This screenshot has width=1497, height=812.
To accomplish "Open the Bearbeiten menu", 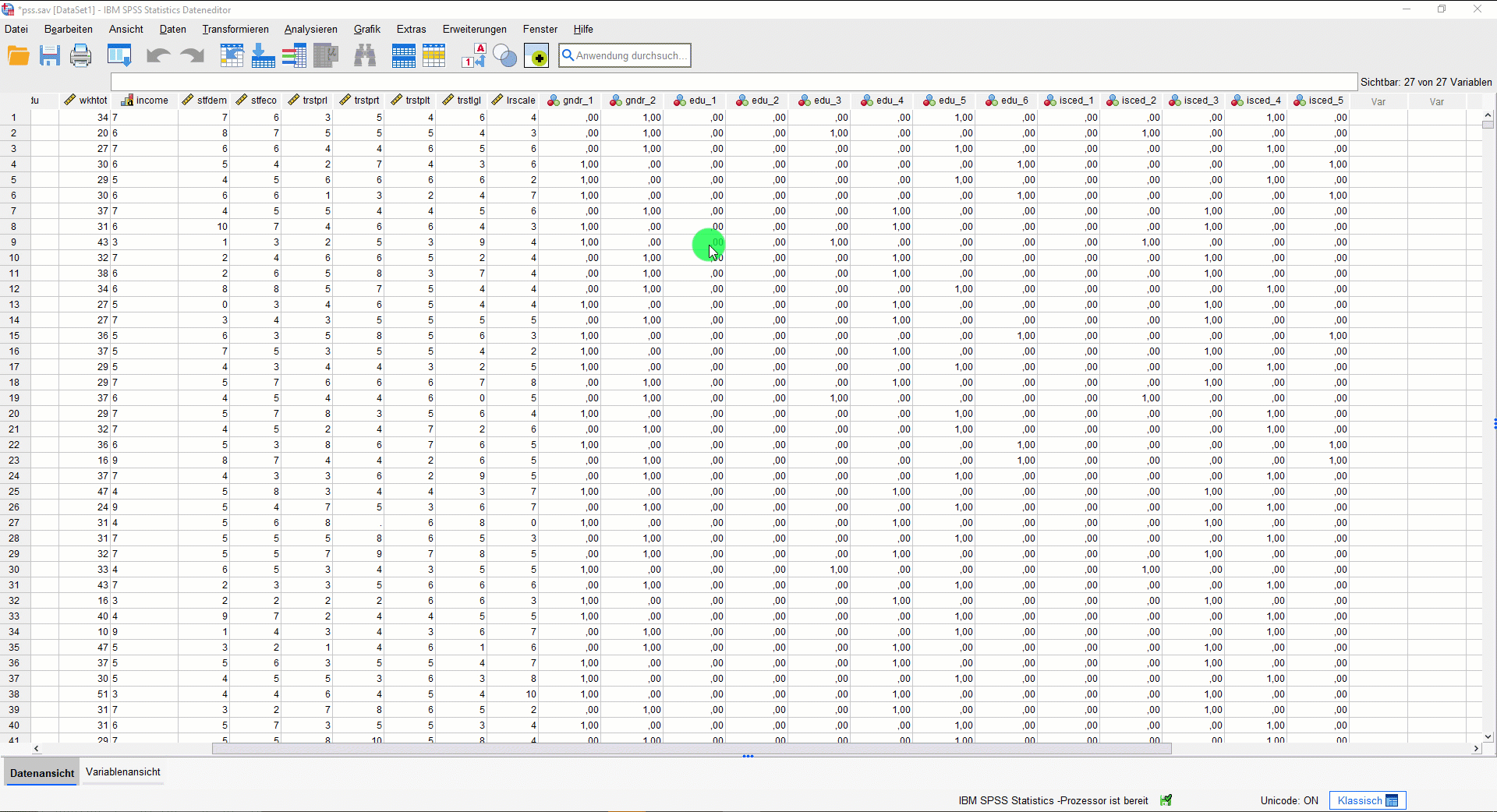I will click(69, 29).
